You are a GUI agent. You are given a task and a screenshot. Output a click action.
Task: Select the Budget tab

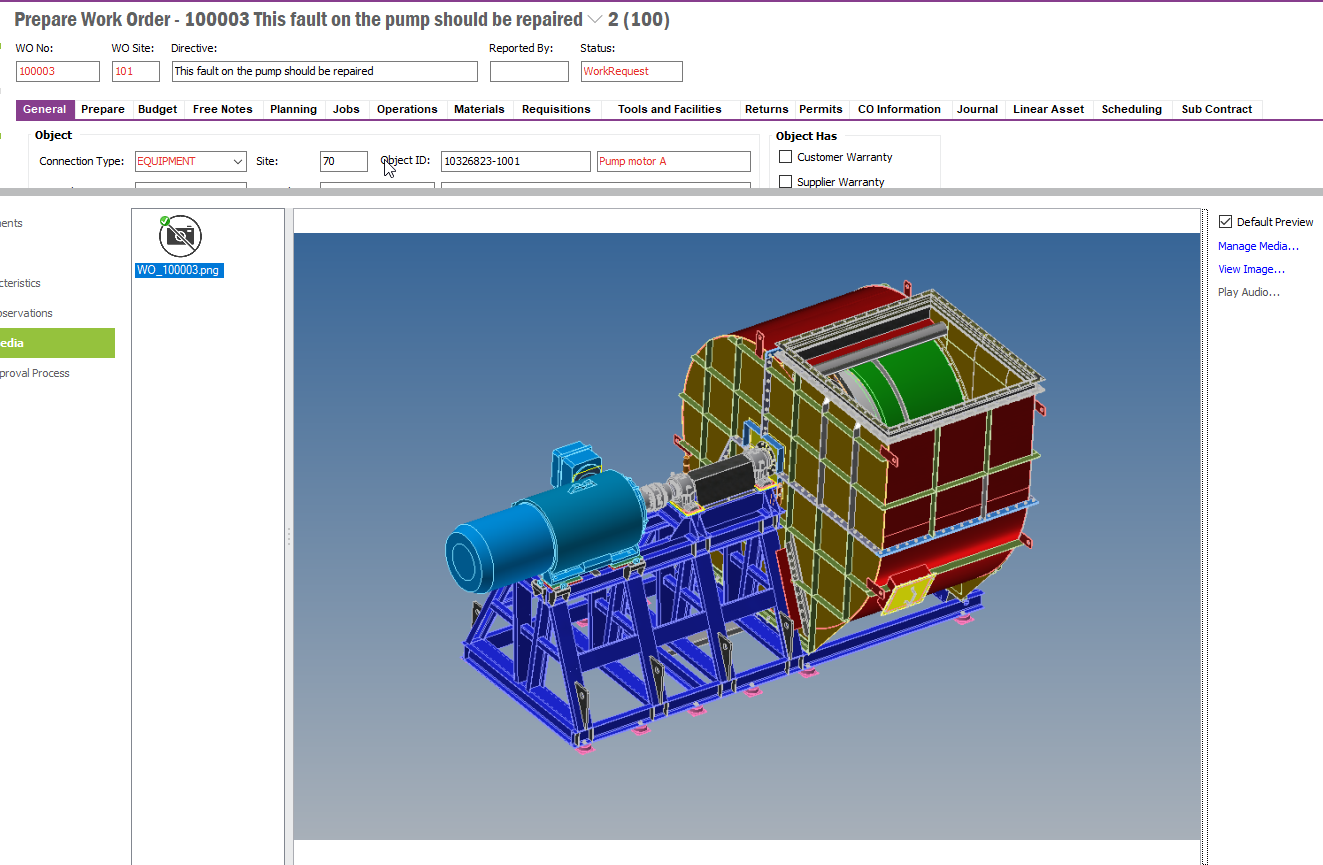pyautogui.click(x=158, y=109)
